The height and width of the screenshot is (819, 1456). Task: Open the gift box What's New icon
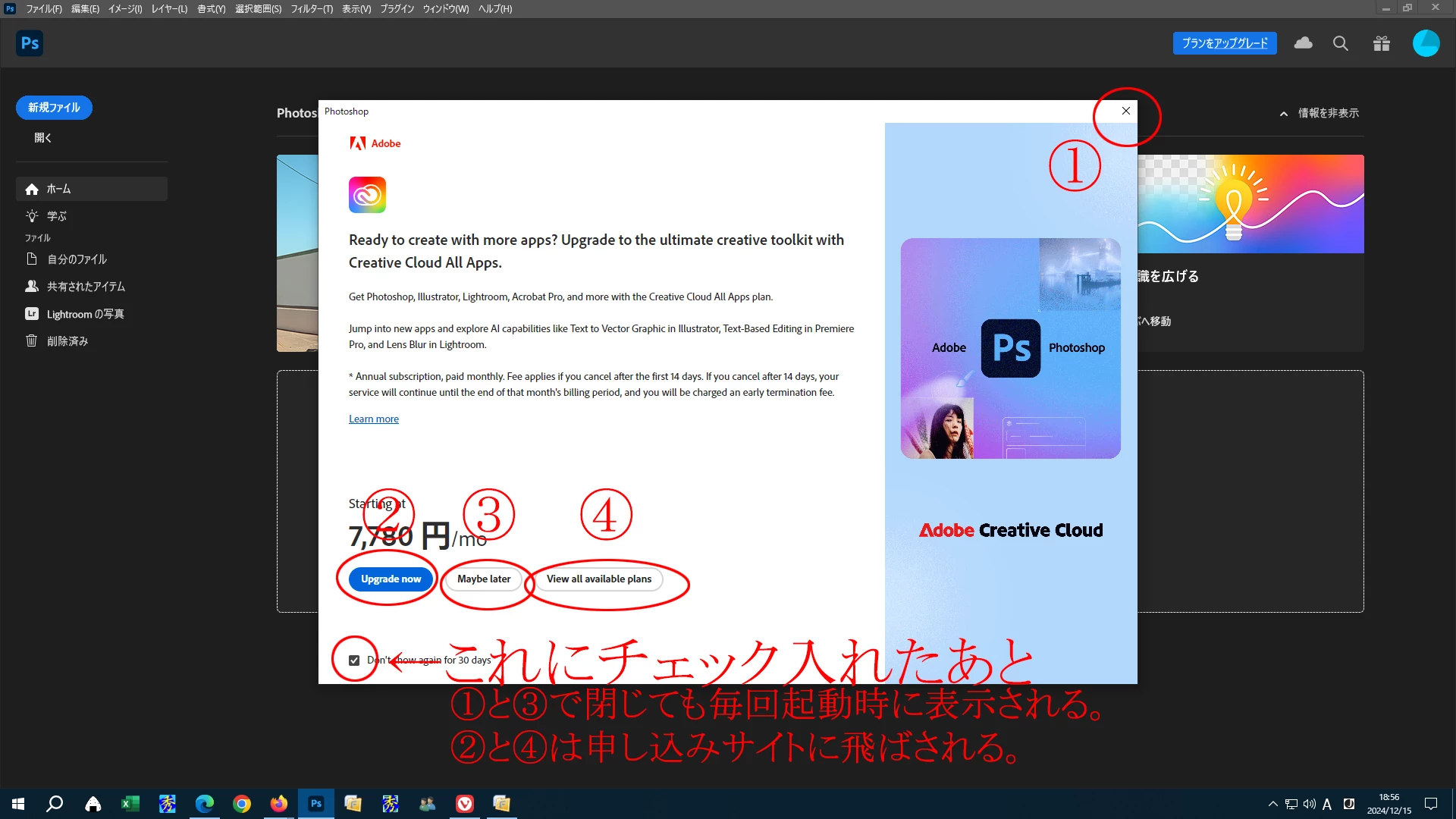[1381, 43]
